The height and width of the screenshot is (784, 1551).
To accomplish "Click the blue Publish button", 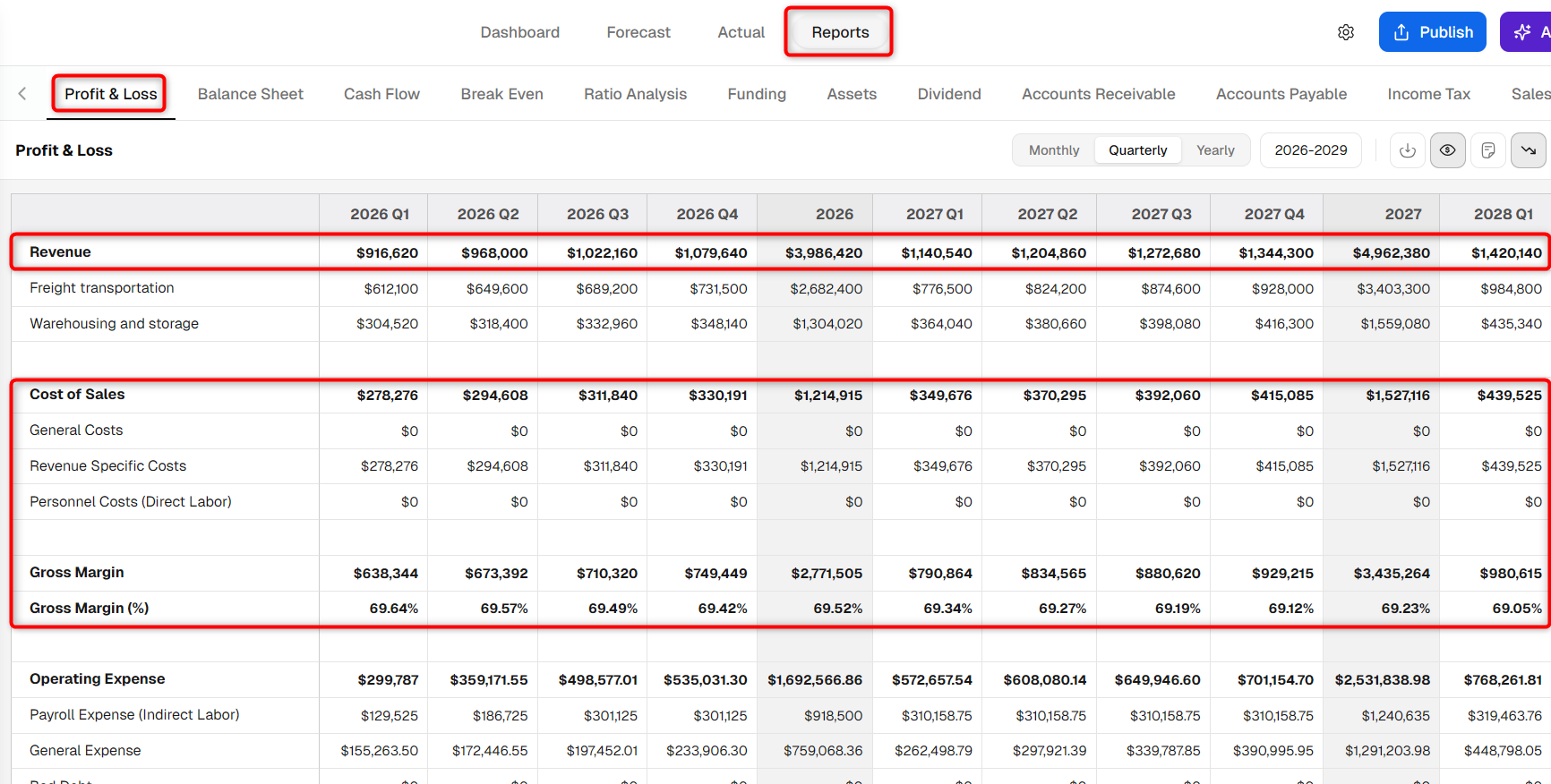I will (x=1433, y=32).
